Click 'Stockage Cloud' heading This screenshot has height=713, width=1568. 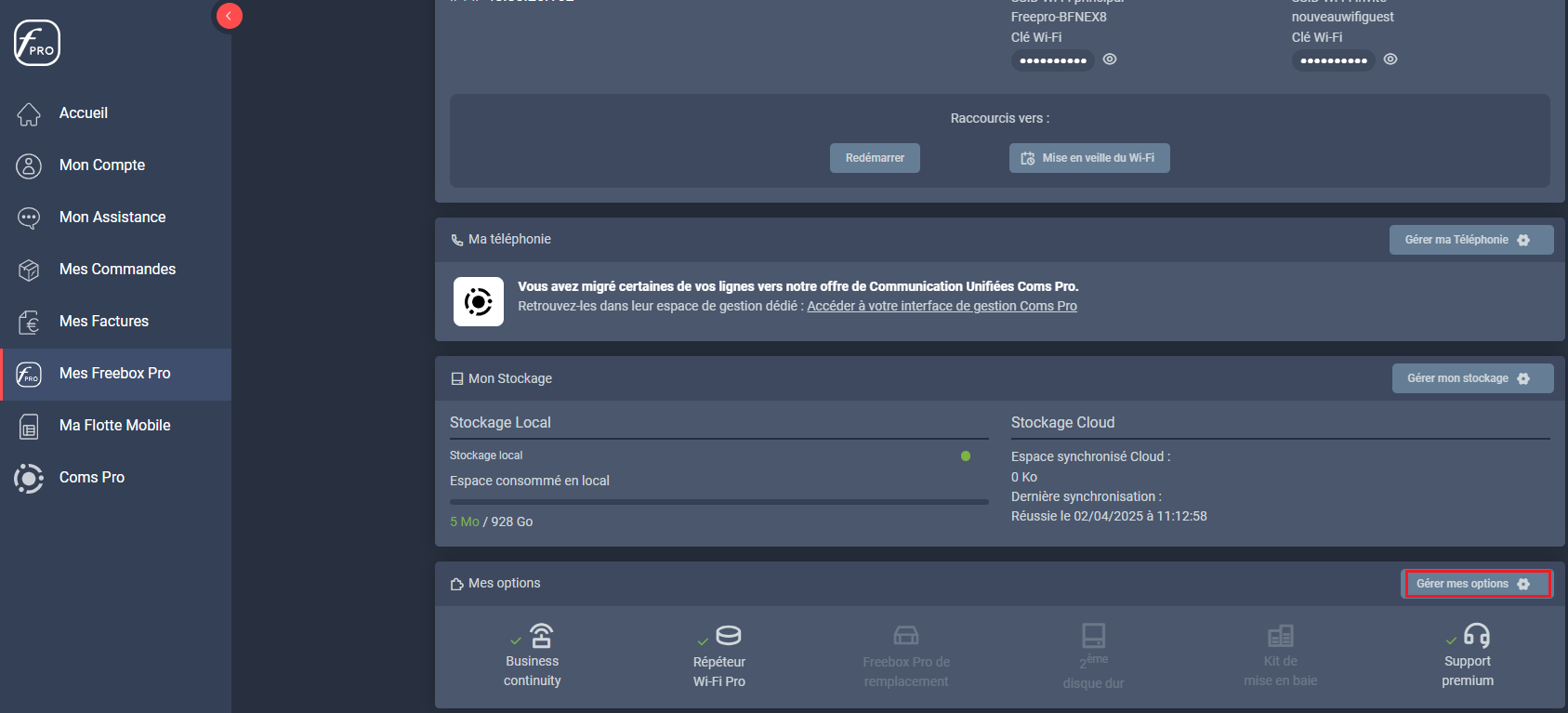(x=1062, y=422)
